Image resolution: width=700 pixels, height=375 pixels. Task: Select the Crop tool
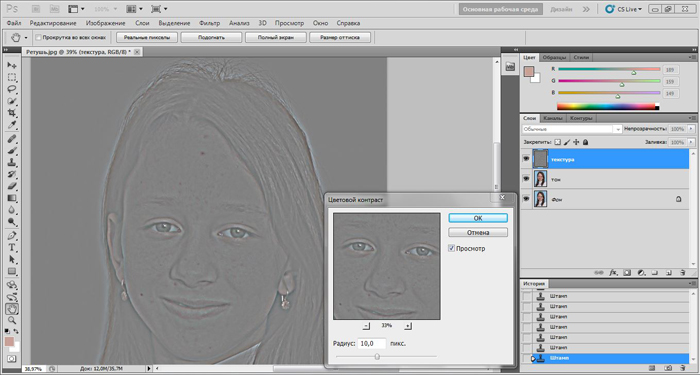point(12,113)
